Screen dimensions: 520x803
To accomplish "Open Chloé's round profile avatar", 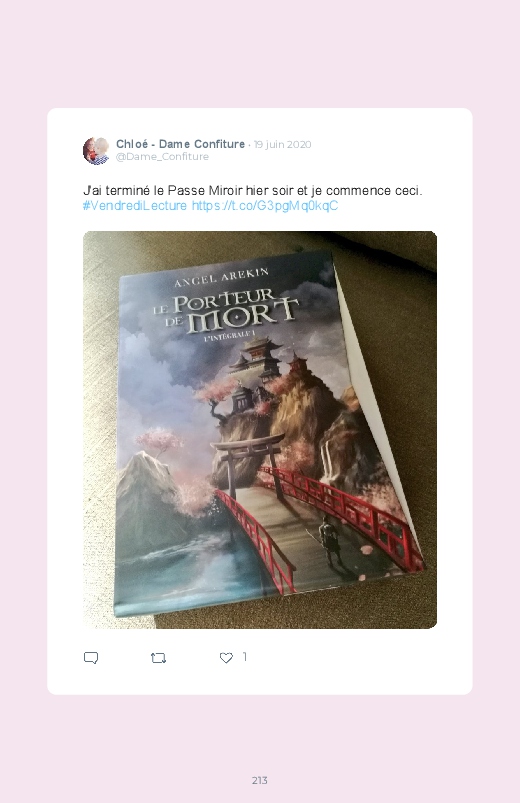I will tap(96, 150).
